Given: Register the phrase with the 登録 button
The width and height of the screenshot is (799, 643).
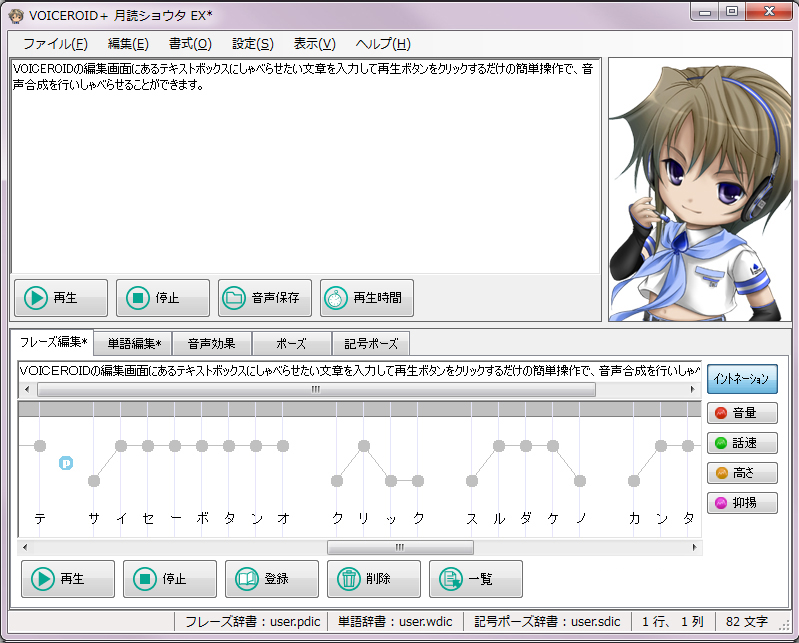Looking at the screenshot, I should pos(272,579).
